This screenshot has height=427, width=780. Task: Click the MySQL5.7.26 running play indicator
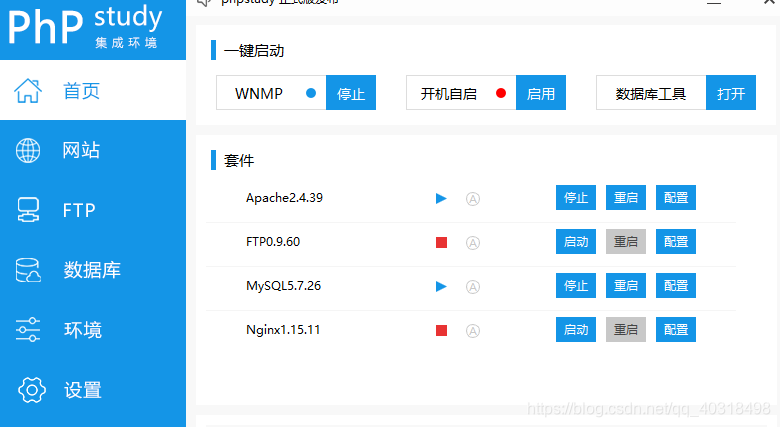click(x=441, y=286)
